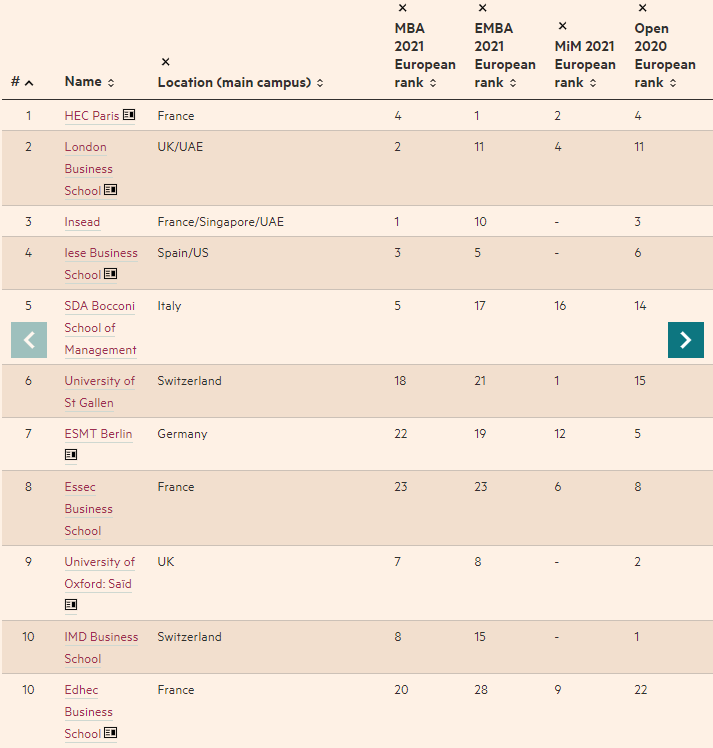Remove the MBA 2021 European rank column
The width and height of the screenshot is (713, 748).
(x=403, y=8)
